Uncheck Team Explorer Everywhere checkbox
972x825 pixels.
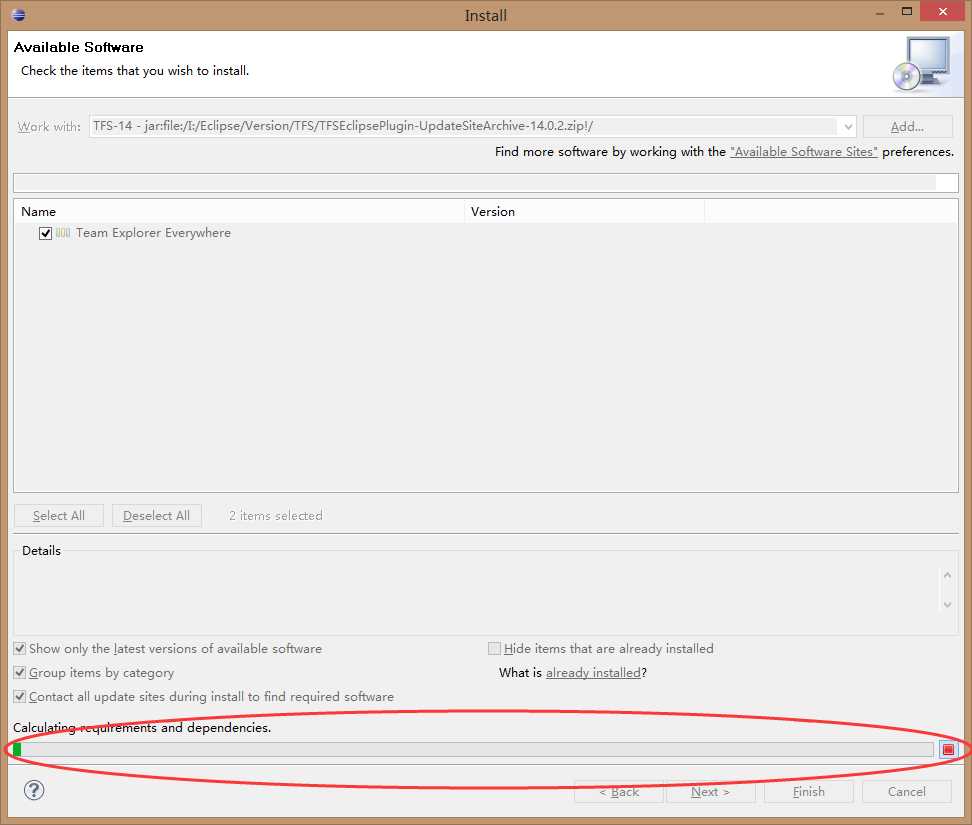pyautogui.click(x=45, y=233)
